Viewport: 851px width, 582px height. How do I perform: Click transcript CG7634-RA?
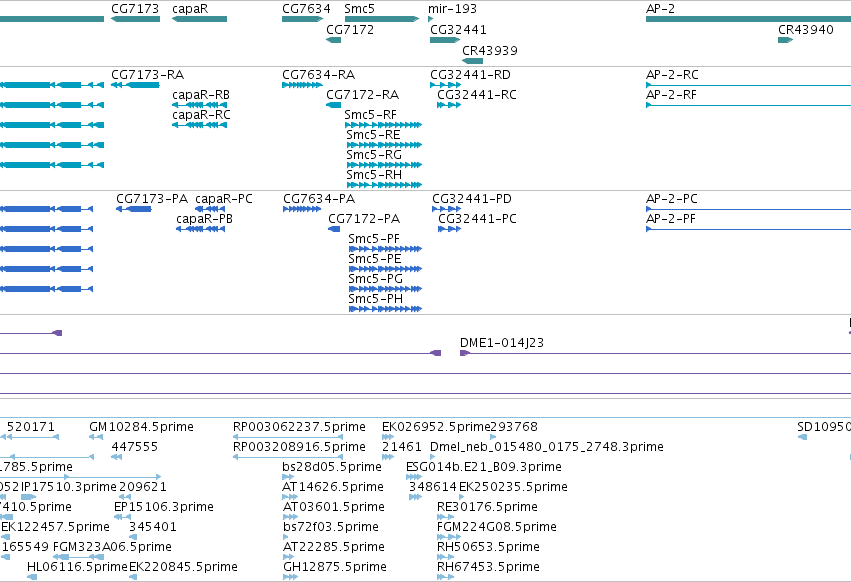click(x=302, y=85)
